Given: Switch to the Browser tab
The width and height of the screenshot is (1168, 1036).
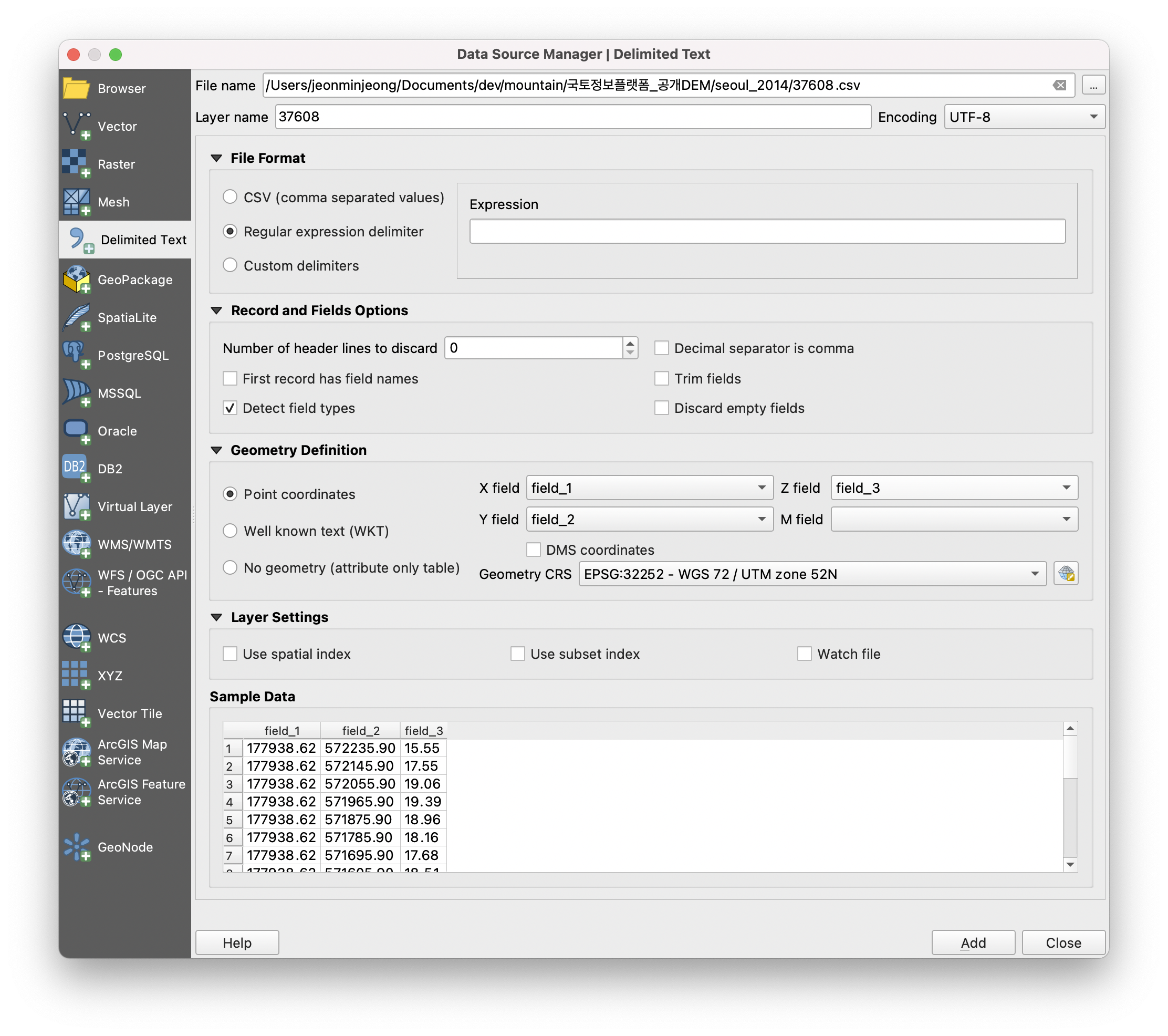Looking at the screenshot, I should click(121, 89).
